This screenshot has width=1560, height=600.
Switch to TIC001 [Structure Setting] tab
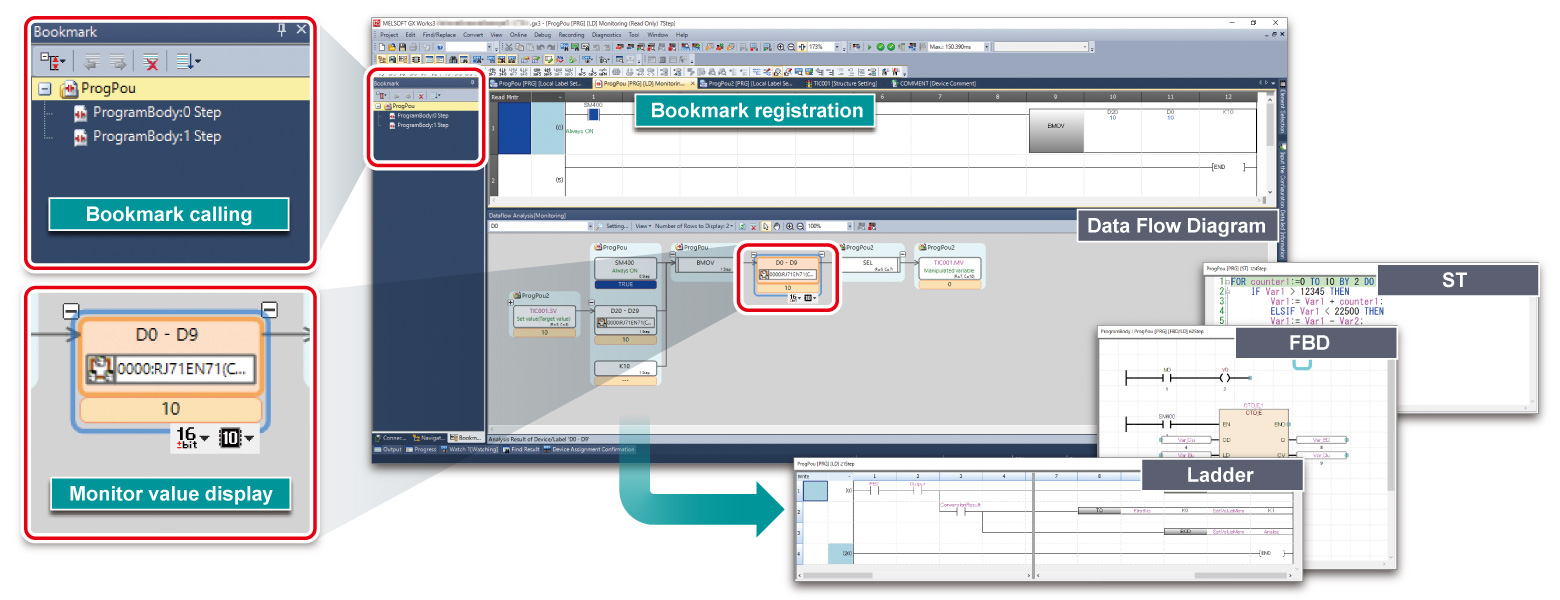[x=843, y=84]
